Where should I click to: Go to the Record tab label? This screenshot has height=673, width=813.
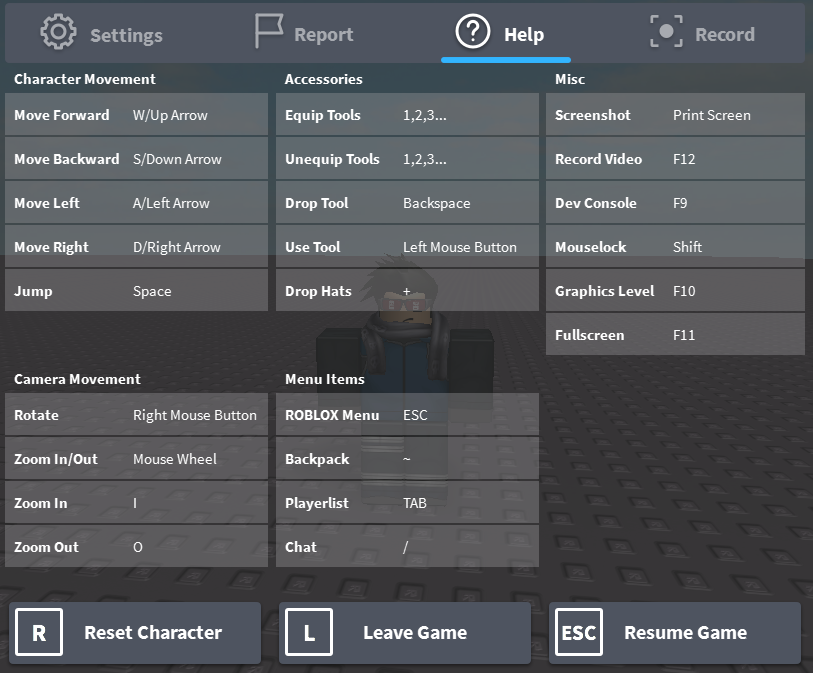[x=724, y=35]
